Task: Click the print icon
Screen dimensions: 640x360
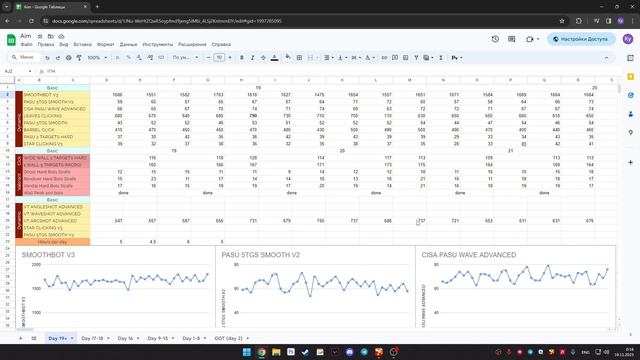Action: [69, 58]
